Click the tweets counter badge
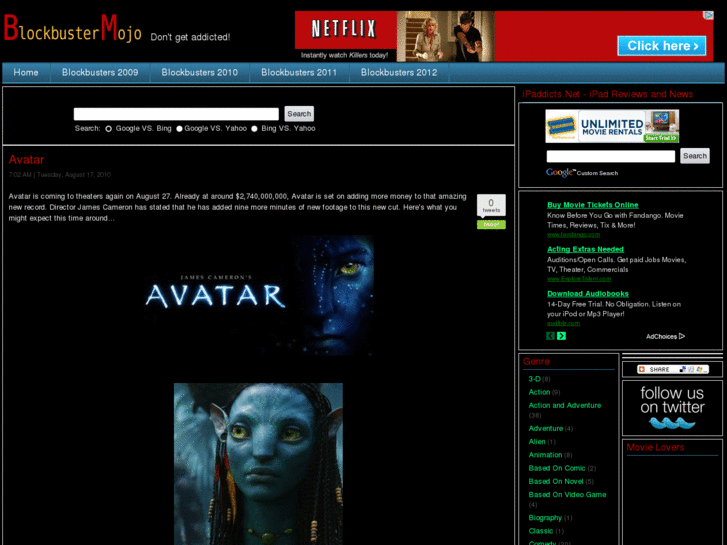Screen dimensions: 727x545 click(x=491, y=205)
